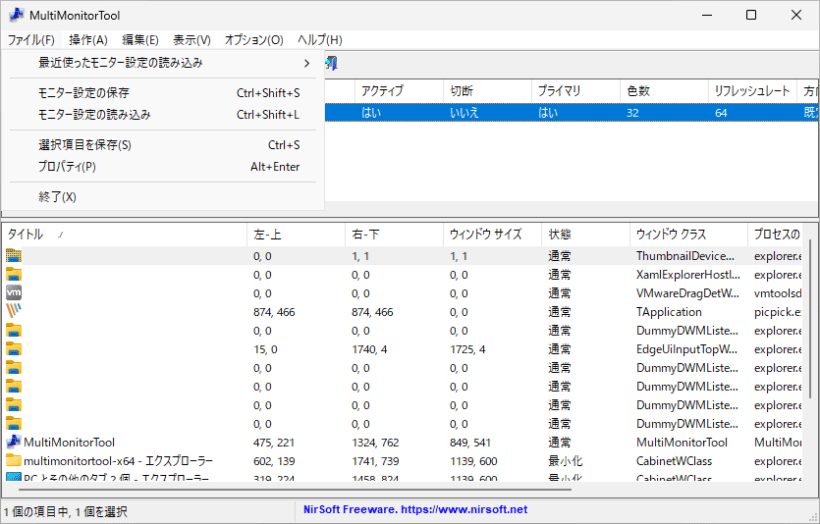
Task: Click the exit door icon in the toolbar
Action: [332, 63]
